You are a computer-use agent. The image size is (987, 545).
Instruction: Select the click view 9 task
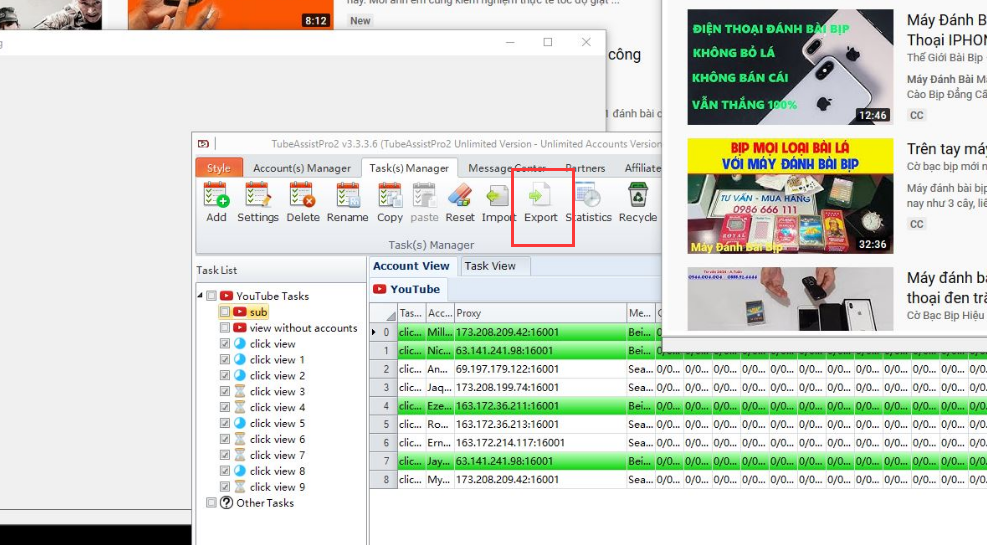pyautogui.click(x=277, y=487)
